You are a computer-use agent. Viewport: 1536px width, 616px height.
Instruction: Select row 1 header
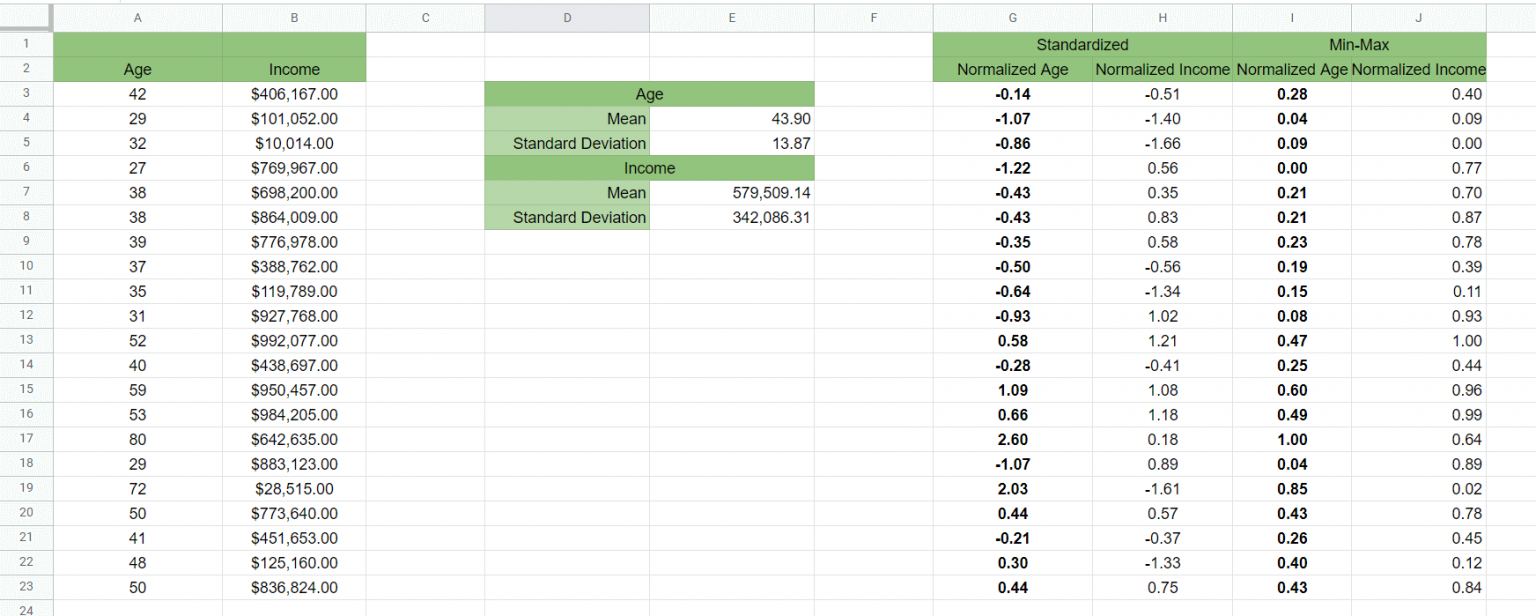26,44
